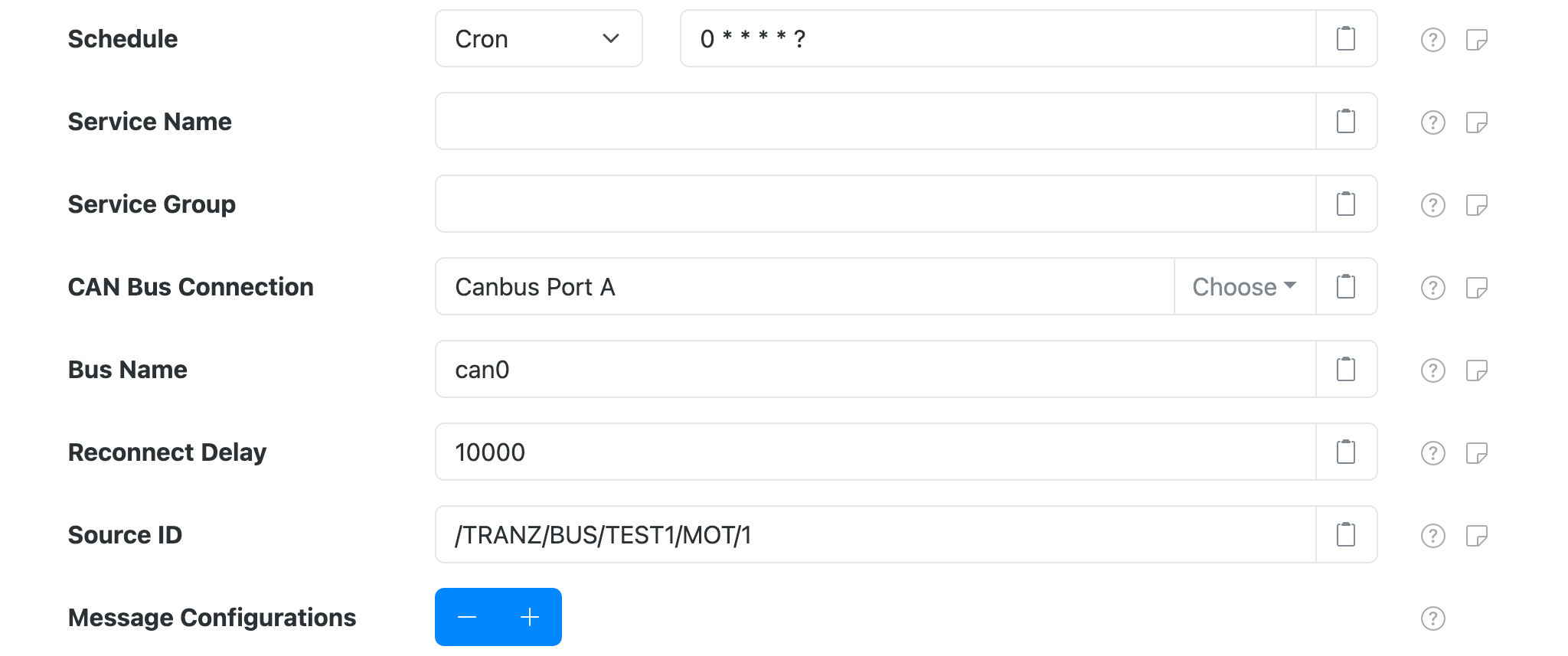Copy the CAN Bus Connection value
The image size is (1568, 656).
pos(1345,286)
